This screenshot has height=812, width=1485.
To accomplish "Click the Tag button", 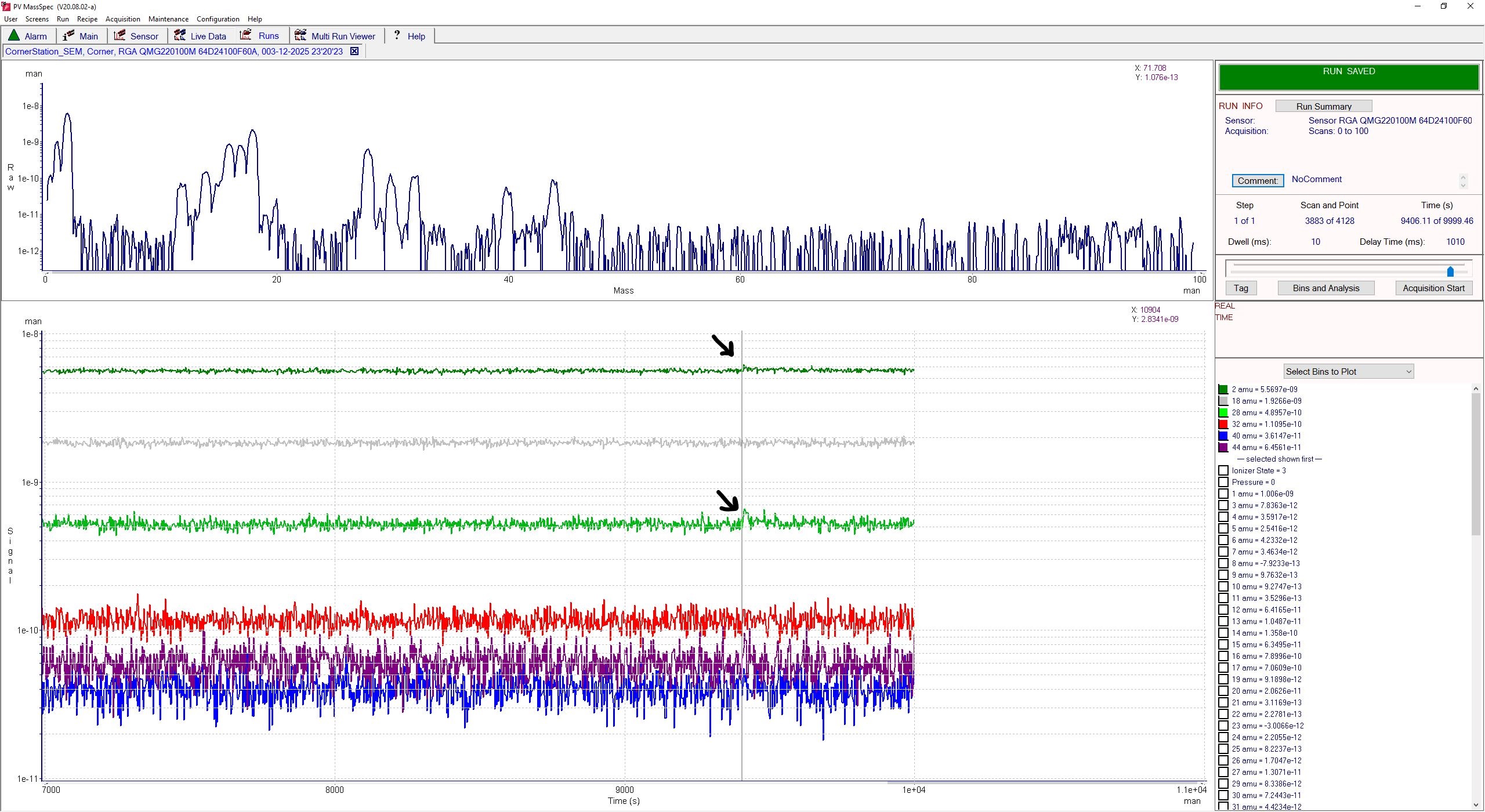I will pos(1241,288).
